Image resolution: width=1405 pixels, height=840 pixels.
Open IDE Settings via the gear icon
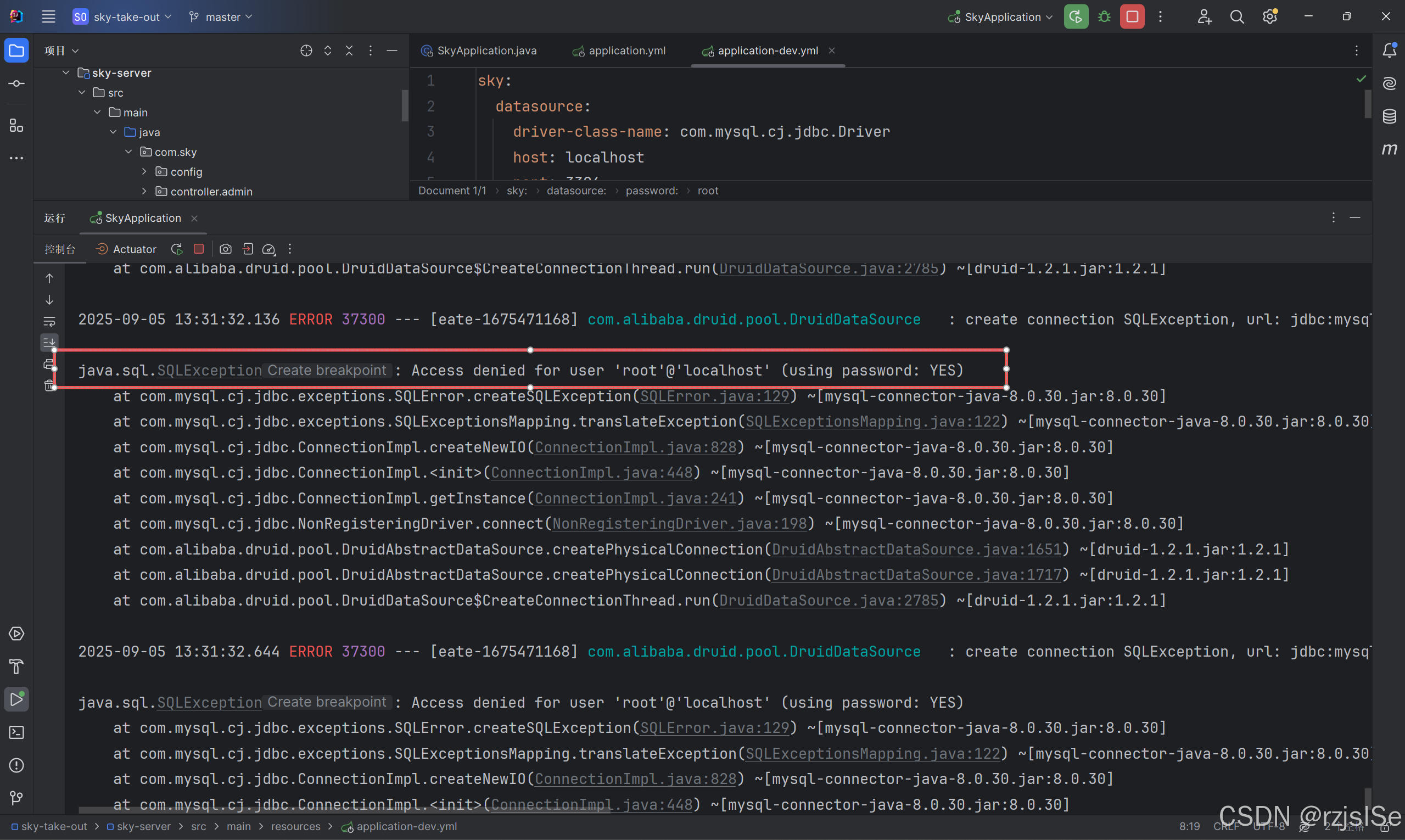pyautogui.click(x=1270, y=16)
